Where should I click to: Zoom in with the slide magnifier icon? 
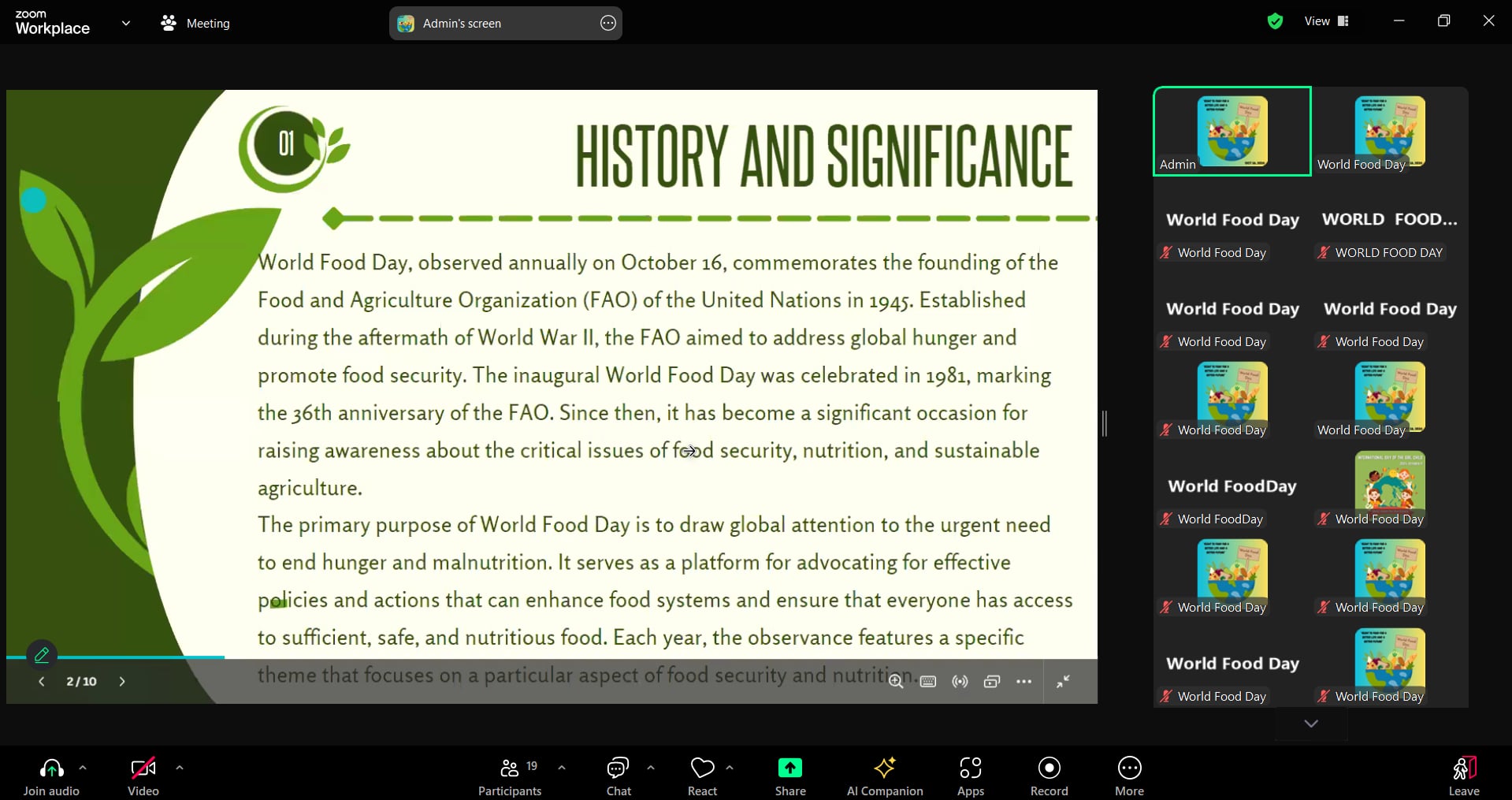(x=896, y=682)
